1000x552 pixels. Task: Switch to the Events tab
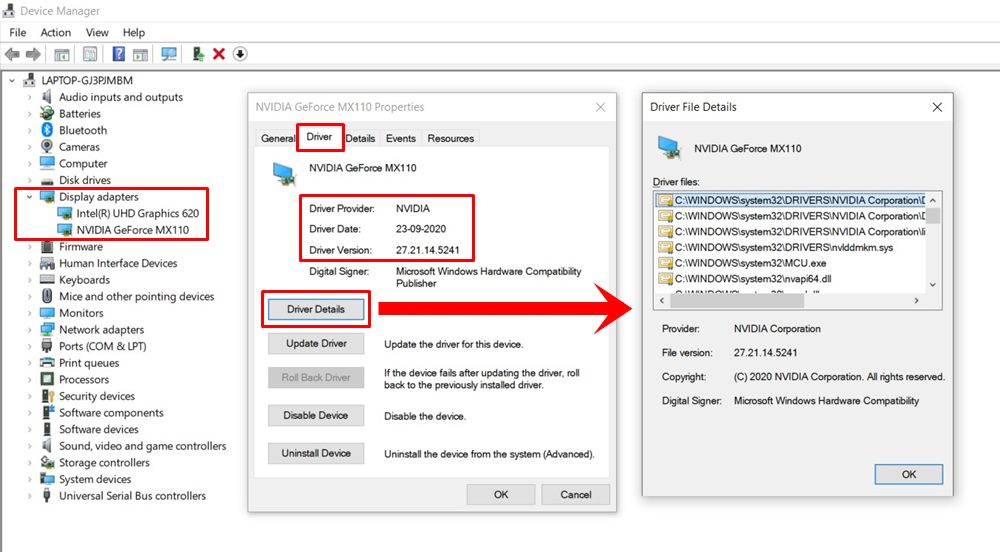tap(401, 138)
